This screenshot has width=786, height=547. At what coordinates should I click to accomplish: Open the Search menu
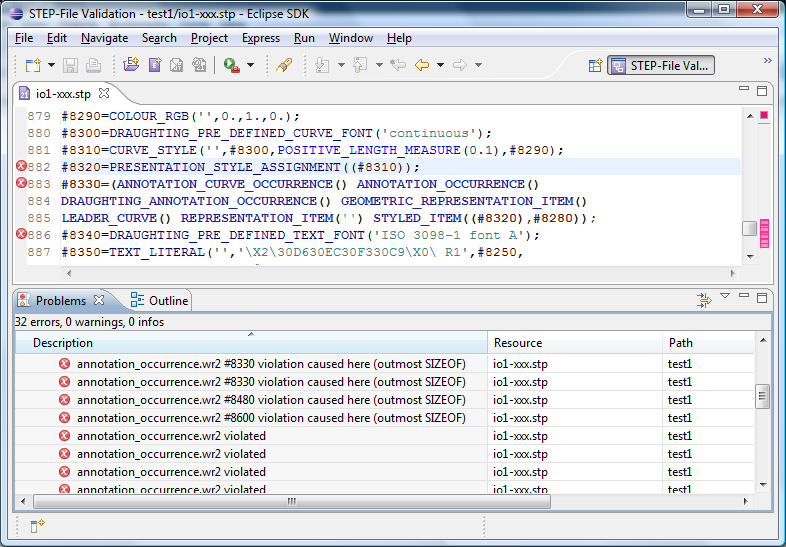click(159, 38)
